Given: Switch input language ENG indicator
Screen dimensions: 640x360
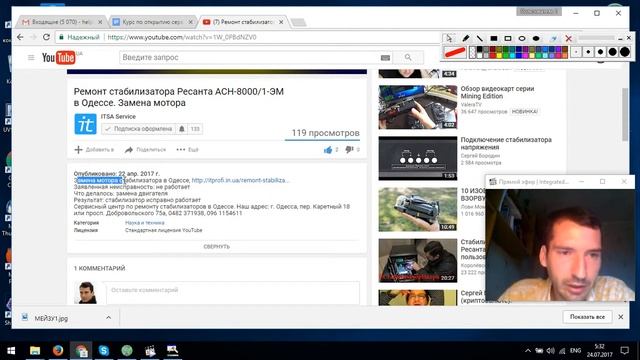Looking at the screenshot, I should pyautogui.click(x=576, y=351).
